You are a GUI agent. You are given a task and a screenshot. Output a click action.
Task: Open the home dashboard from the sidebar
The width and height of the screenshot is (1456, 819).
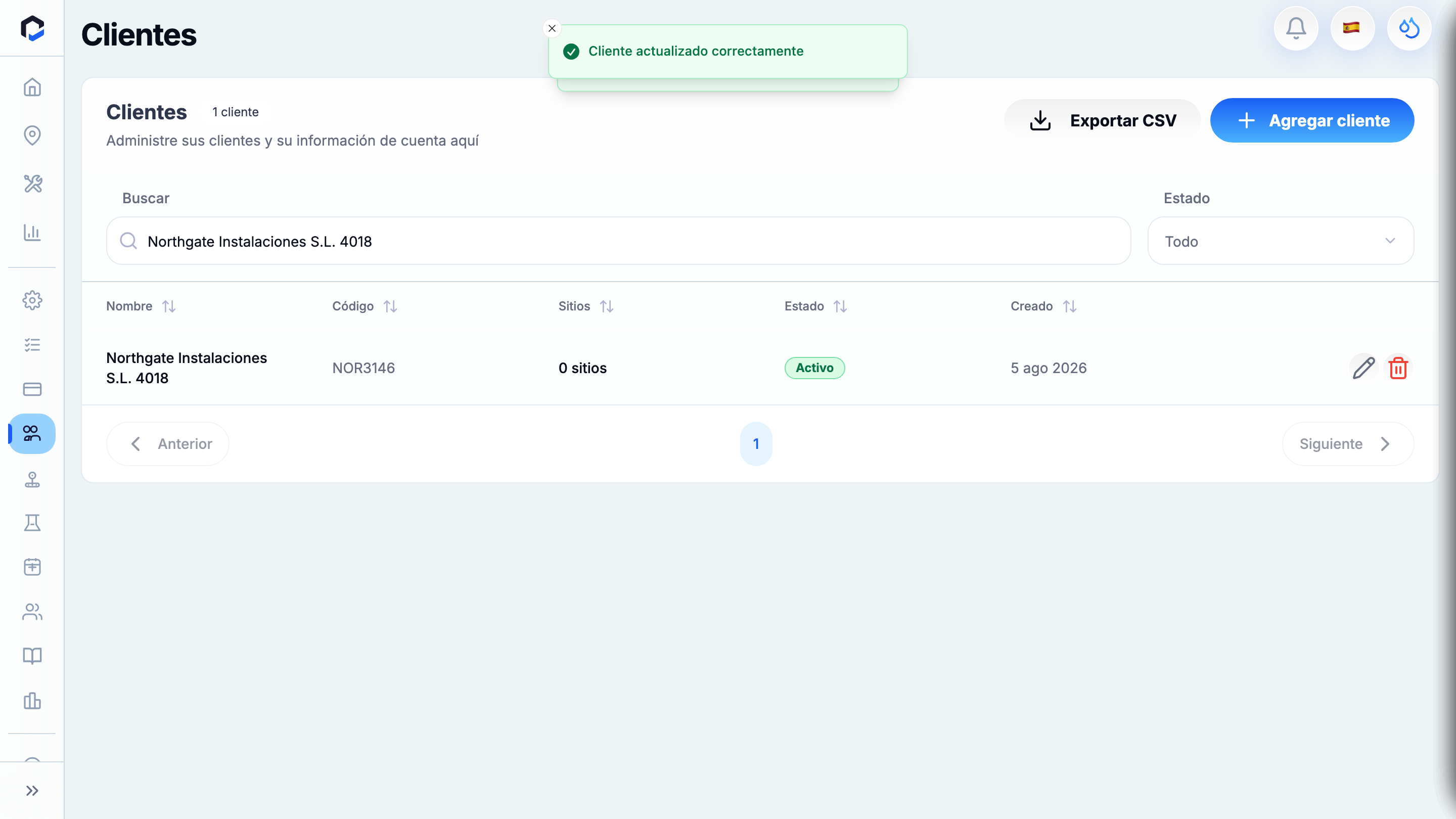[32, 87]
